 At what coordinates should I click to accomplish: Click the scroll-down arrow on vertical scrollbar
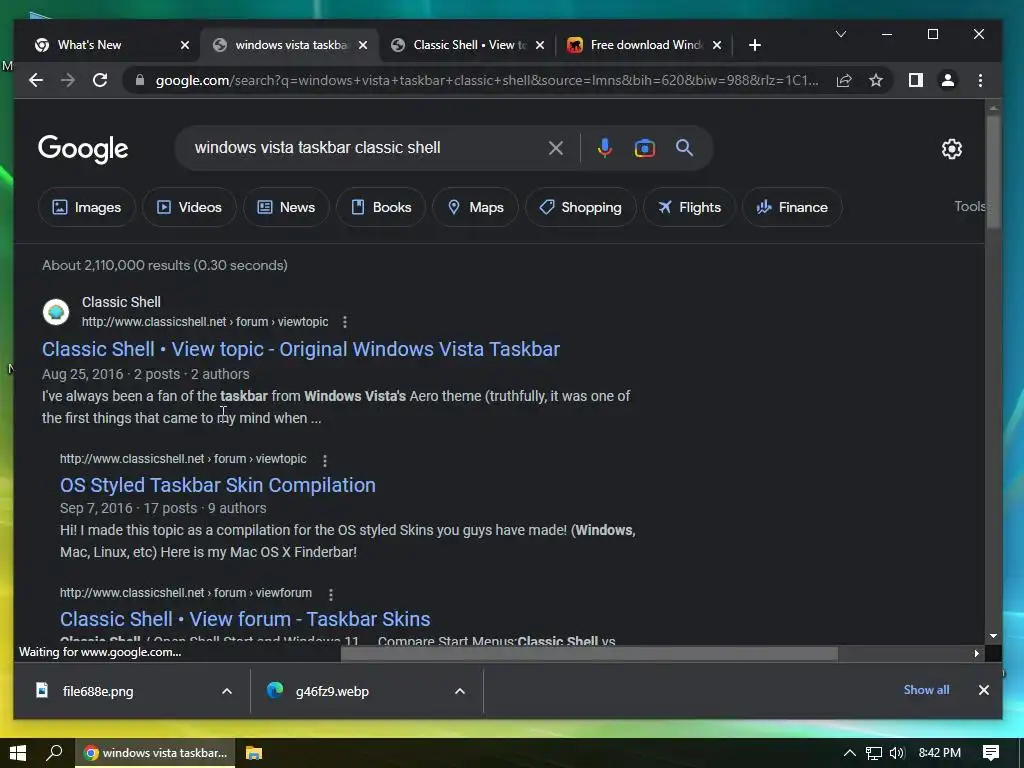(x=993, y=635)
